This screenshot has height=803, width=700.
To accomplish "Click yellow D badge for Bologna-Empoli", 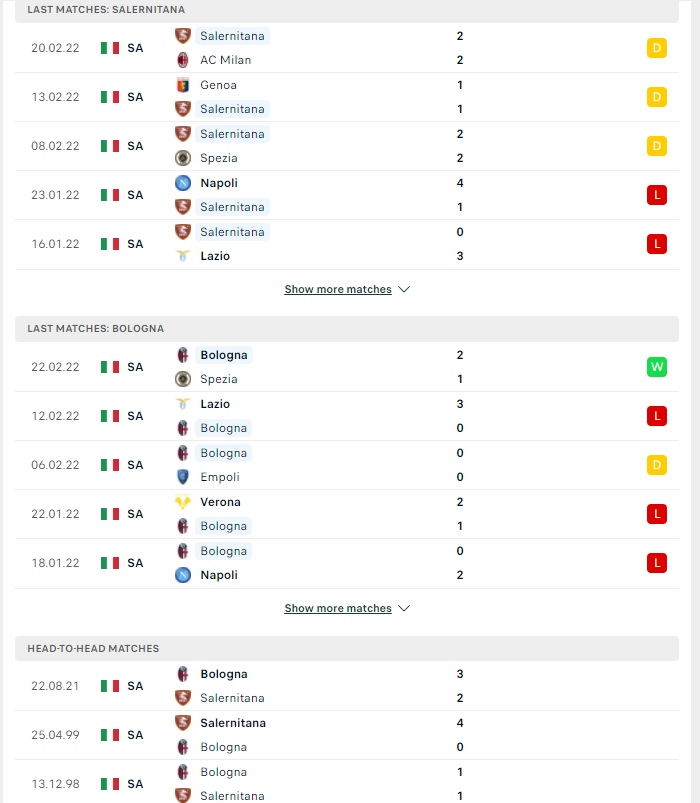I will 657,465.
